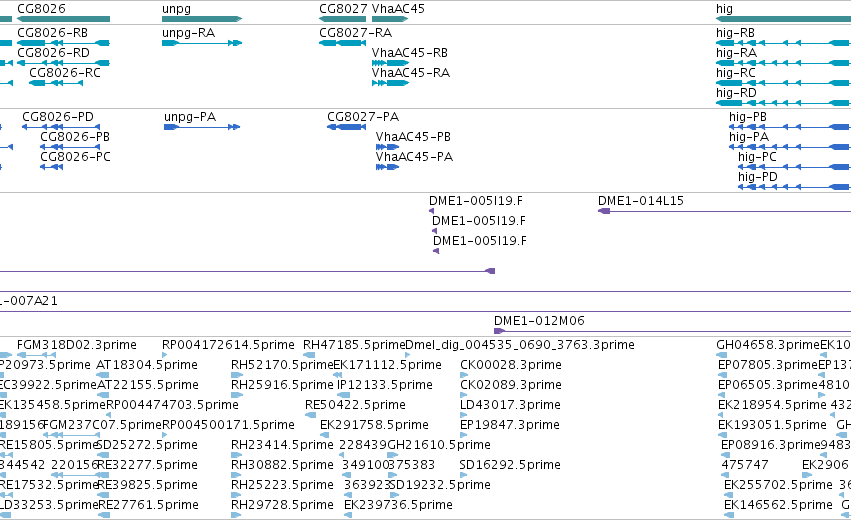851x520 pixels.
Task: Select the EK193051.5prime EST label
Action: (772, 425)
